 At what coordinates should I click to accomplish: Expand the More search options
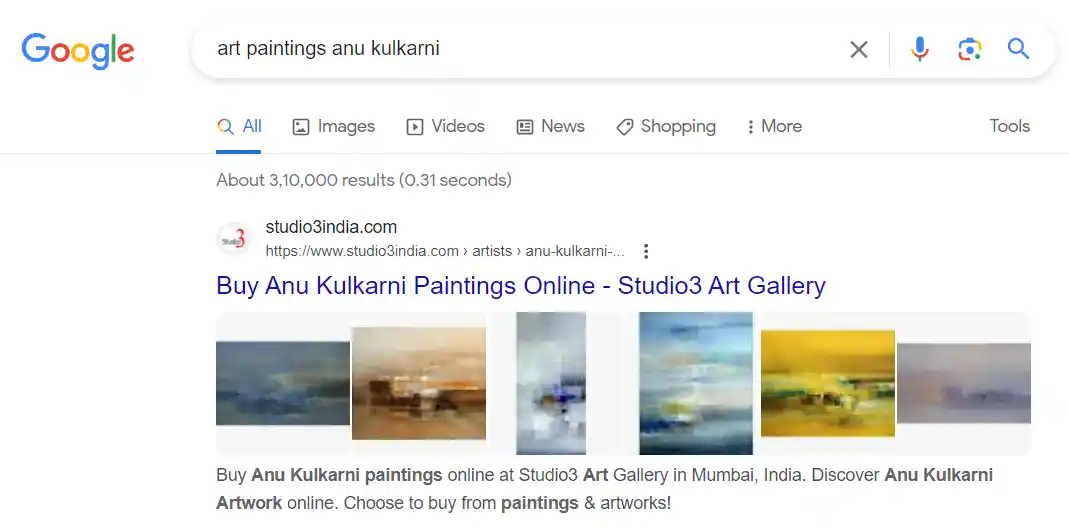774,126
